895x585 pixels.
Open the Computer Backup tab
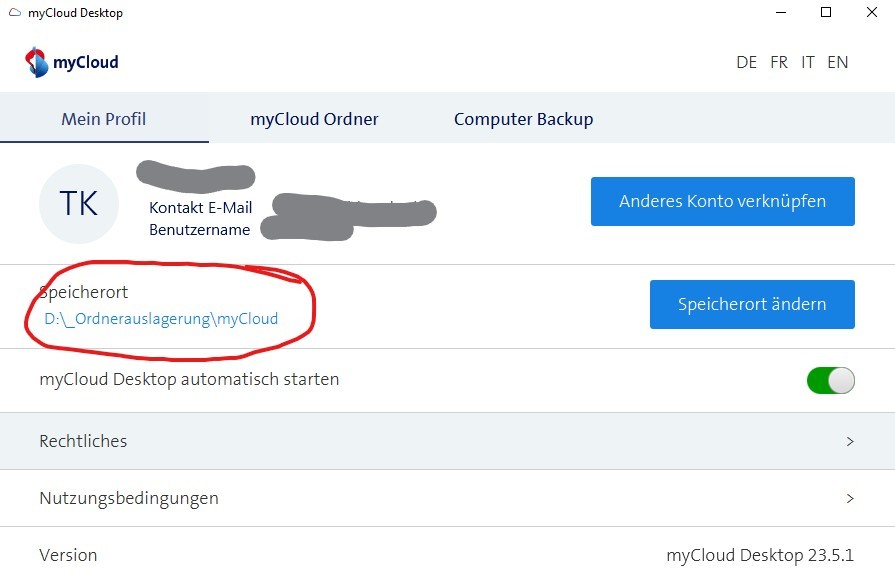523,119
